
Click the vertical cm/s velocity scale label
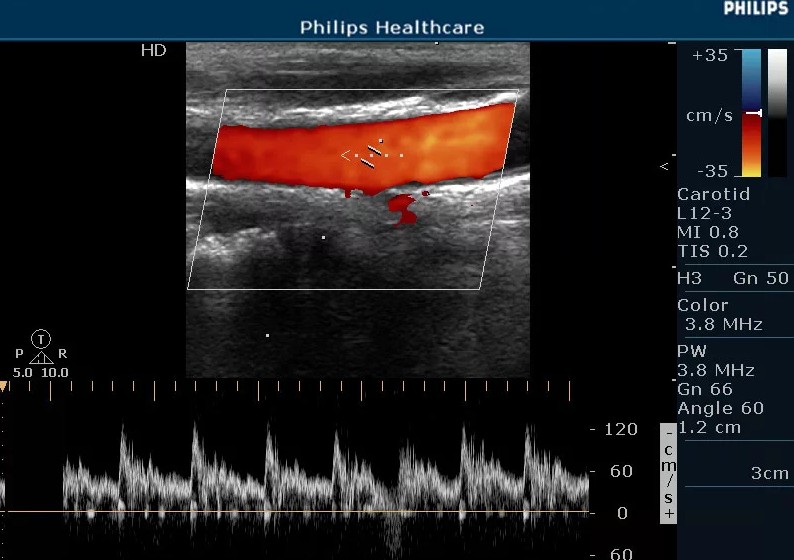click(668, 473)
